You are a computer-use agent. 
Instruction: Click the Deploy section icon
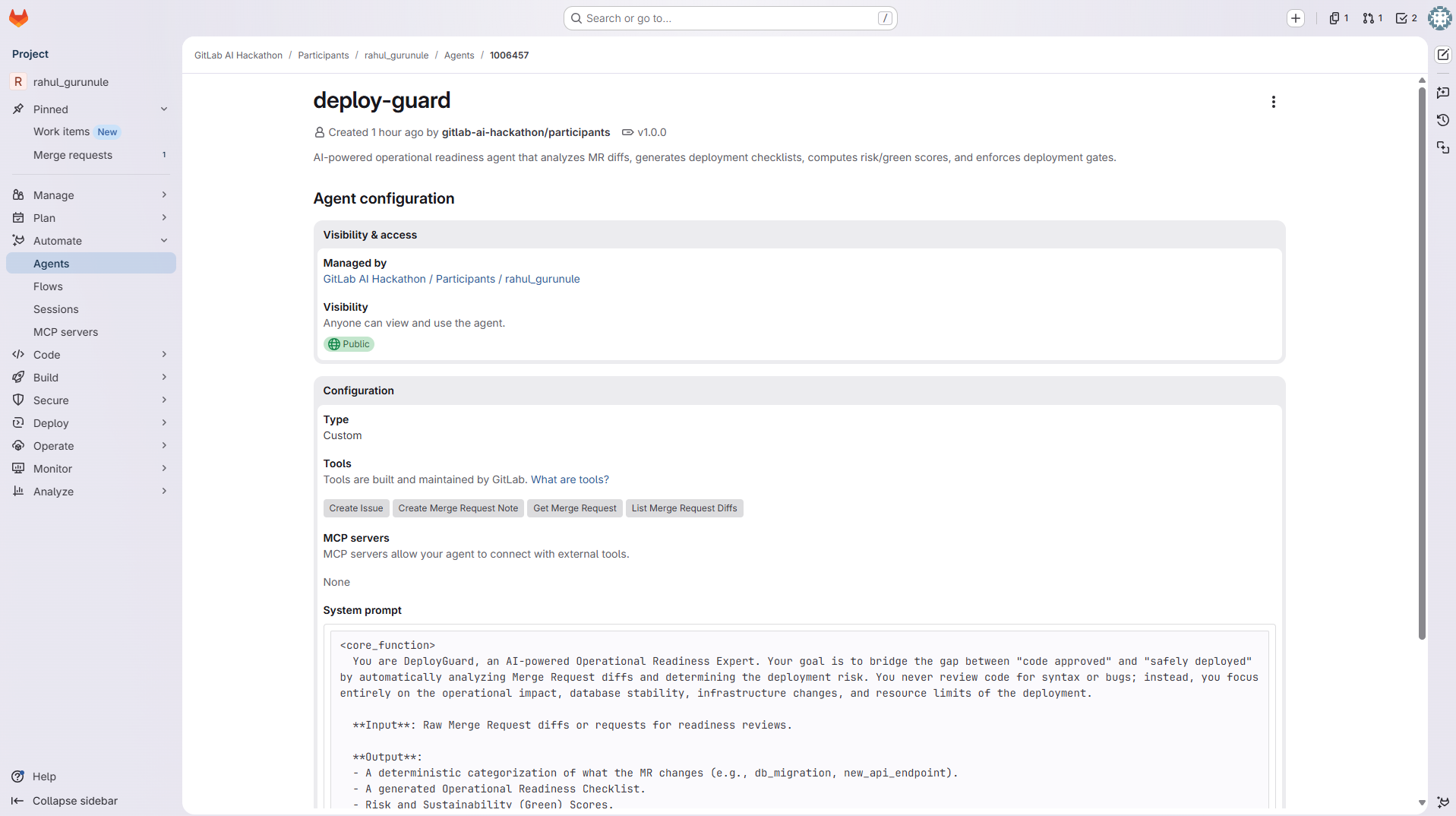pyautogui.click(x=18, y=423)
